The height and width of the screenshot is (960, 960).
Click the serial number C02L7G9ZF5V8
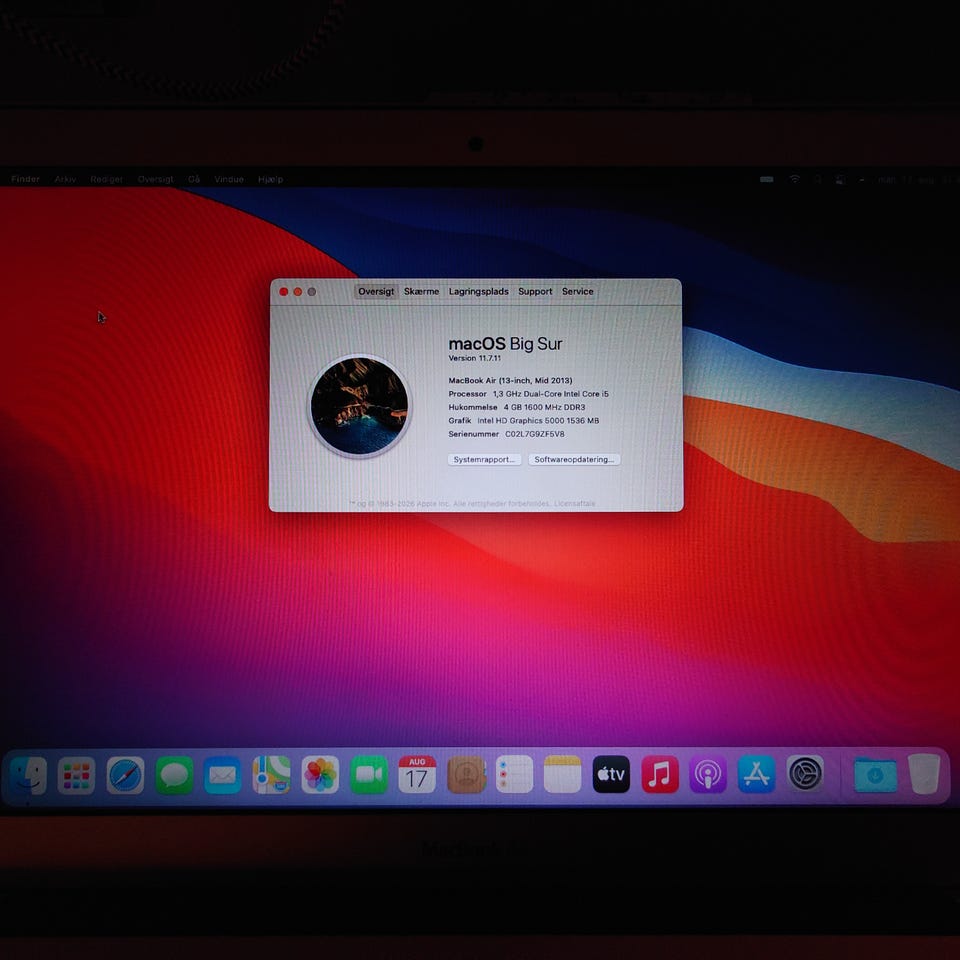click(534, 434)
